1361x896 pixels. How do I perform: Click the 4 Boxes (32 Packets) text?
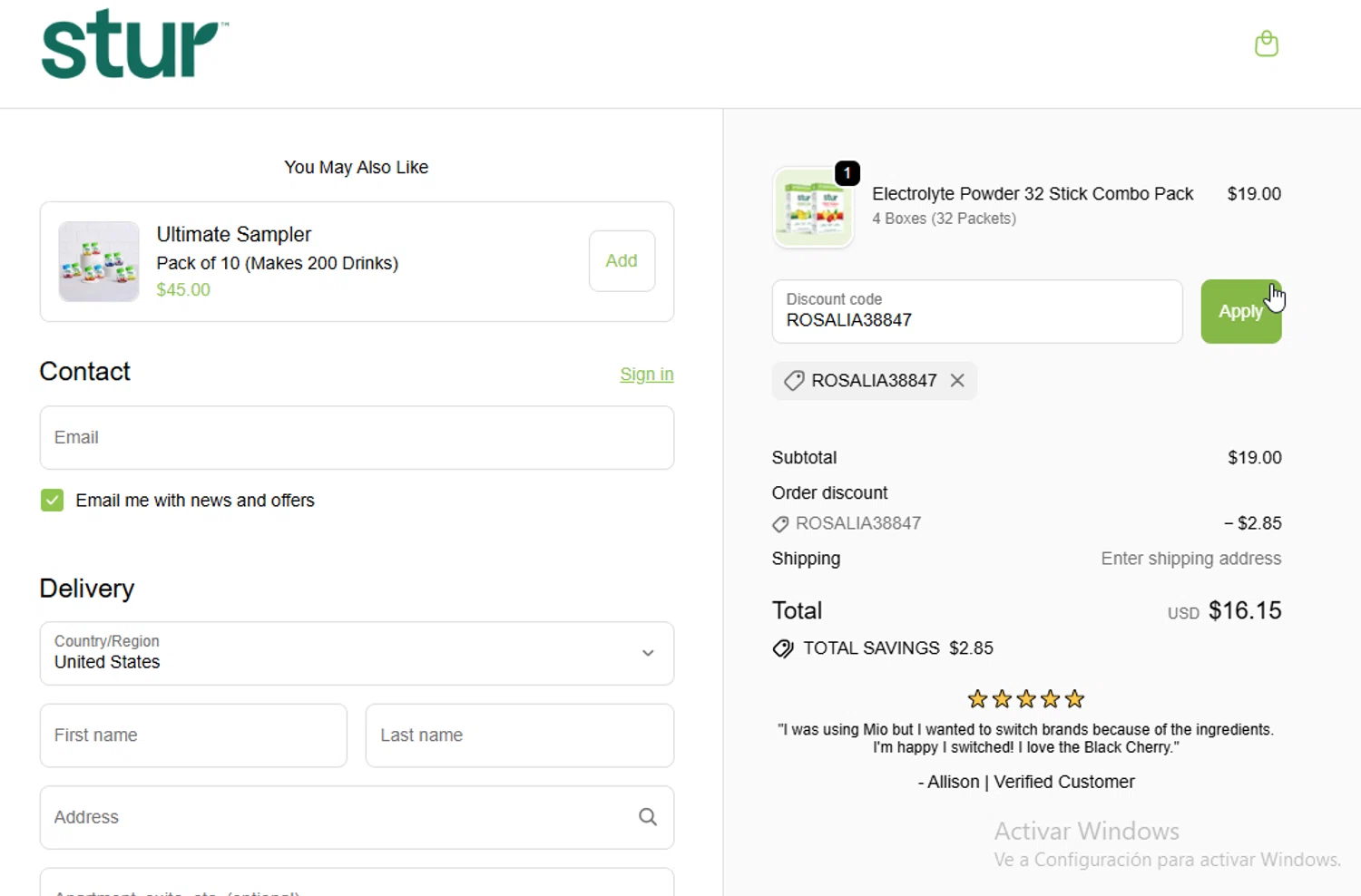coord(944,219)
